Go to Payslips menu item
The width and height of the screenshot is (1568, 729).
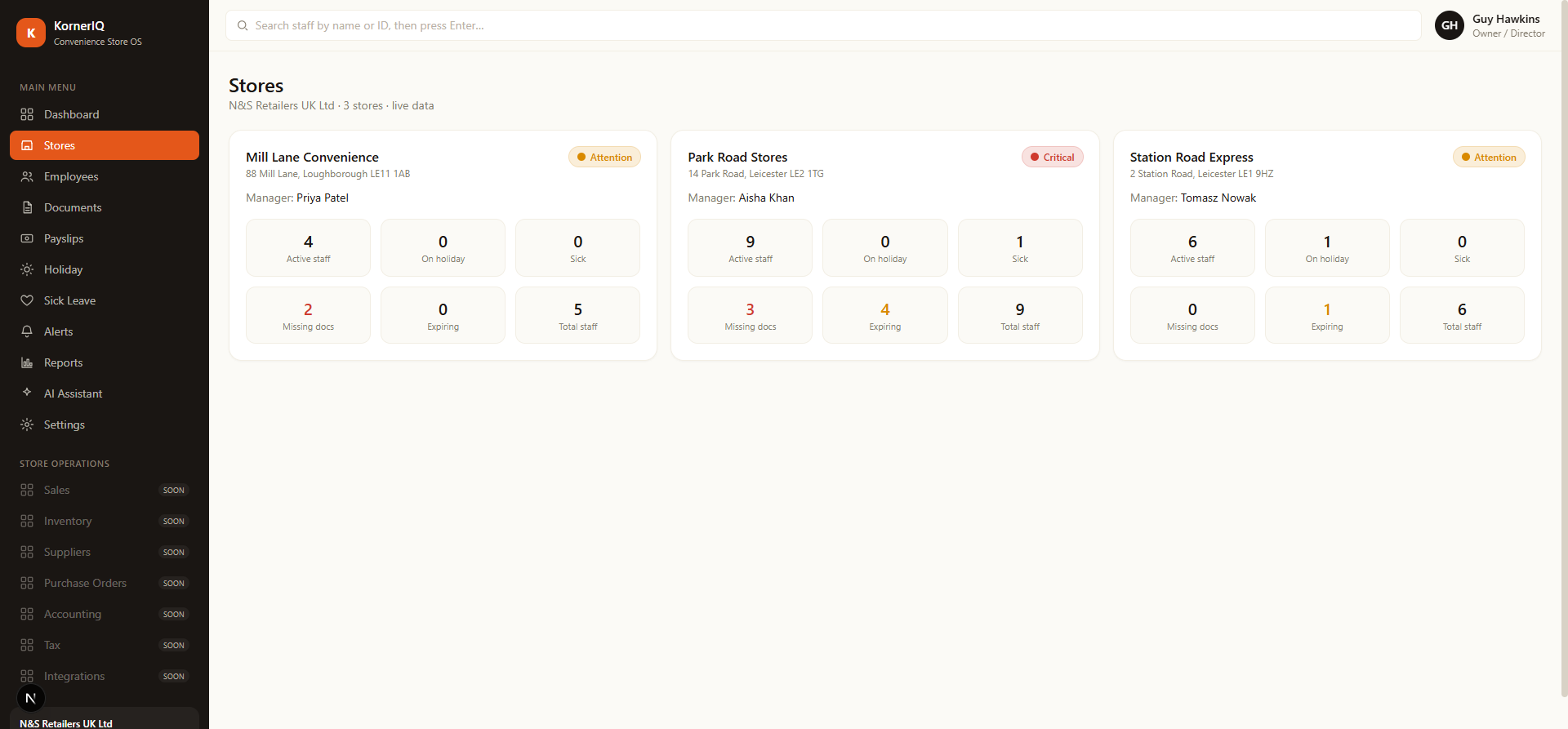105,238
